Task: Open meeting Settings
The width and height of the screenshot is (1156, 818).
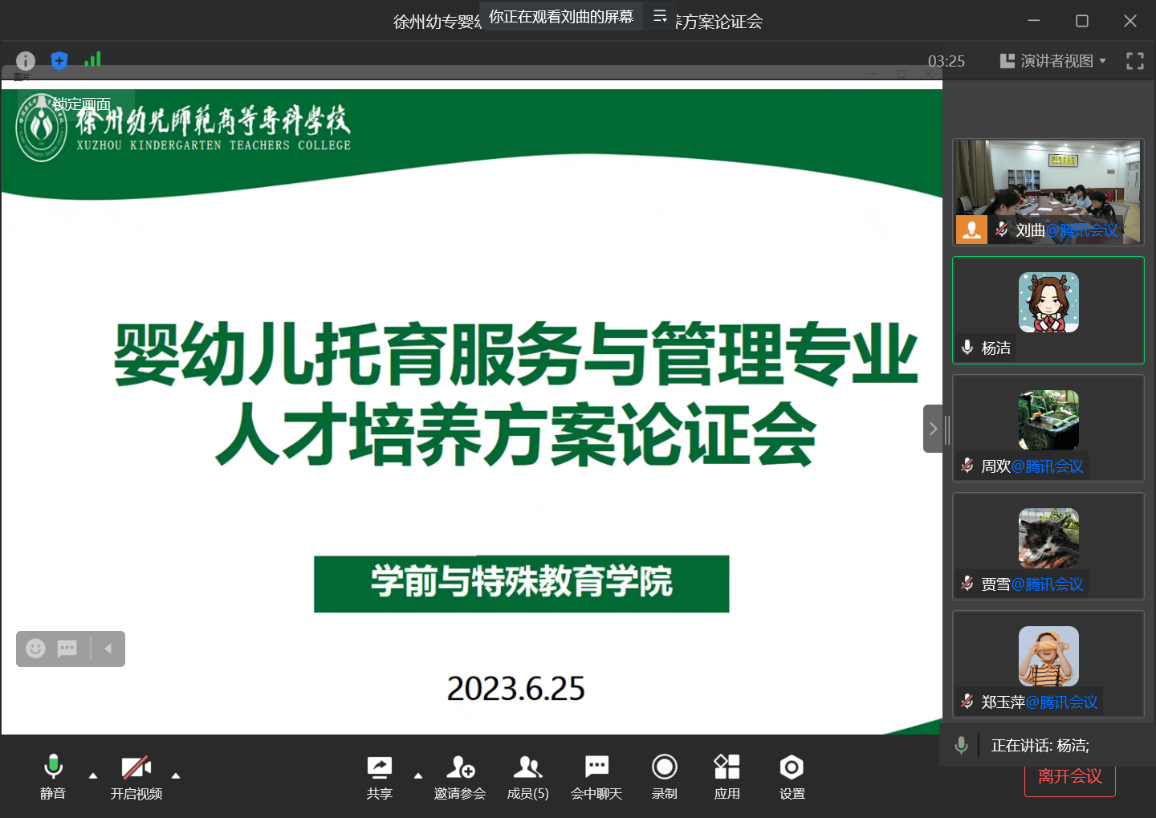Action: click(x=792, y=777)
